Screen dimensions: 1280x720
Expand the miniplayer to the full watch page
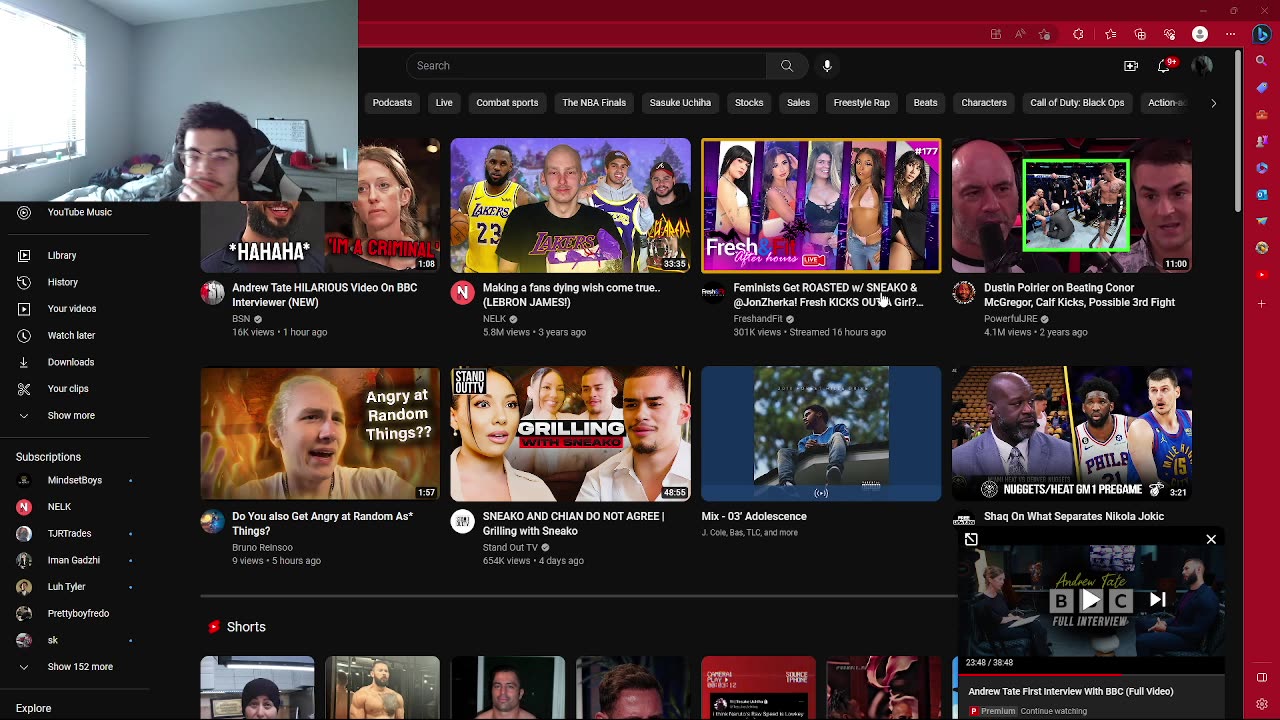(x=971, y=540)
